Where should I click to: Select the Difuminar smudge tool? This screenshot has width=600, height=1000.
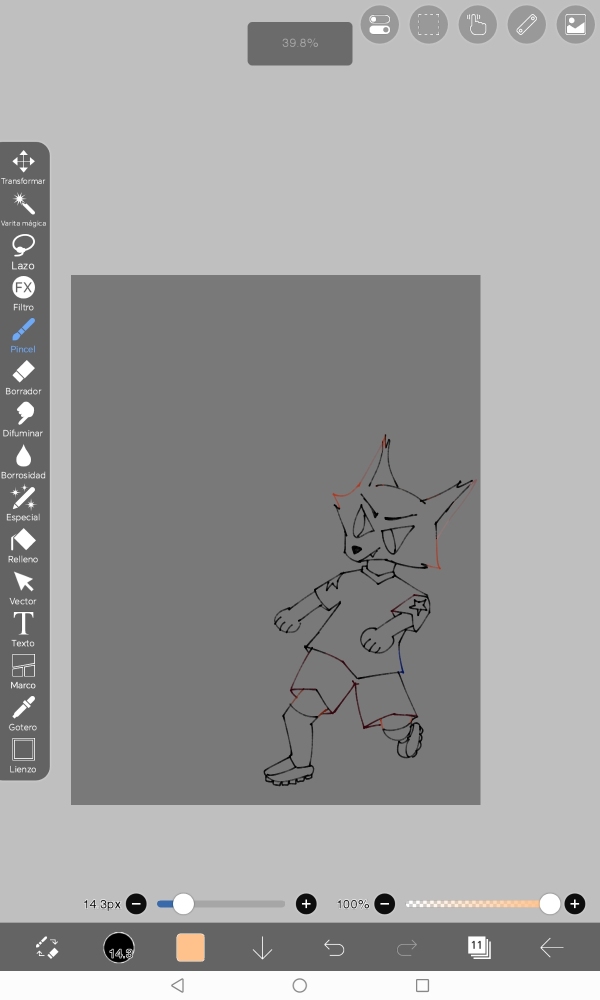23,420
